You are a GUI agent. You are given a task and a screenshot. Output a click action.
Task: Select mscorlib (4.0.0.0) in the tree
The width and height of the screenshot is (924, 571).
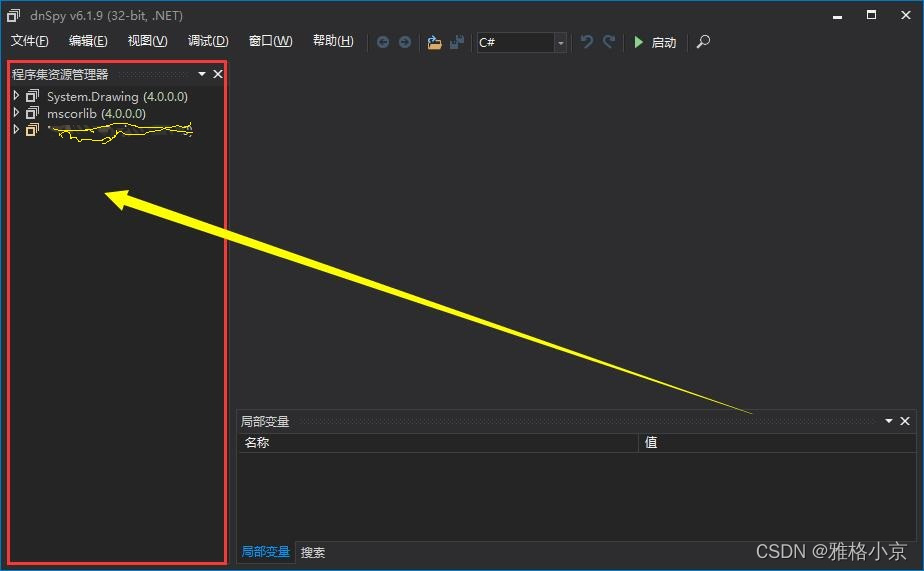point(96,113)
